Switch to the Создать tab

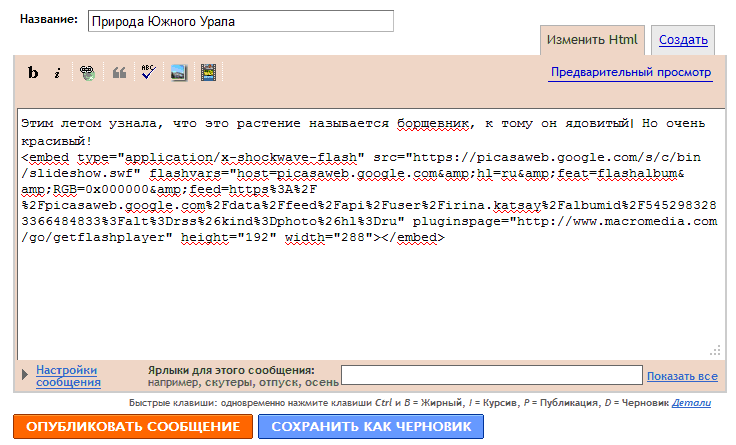coord(683,40)
